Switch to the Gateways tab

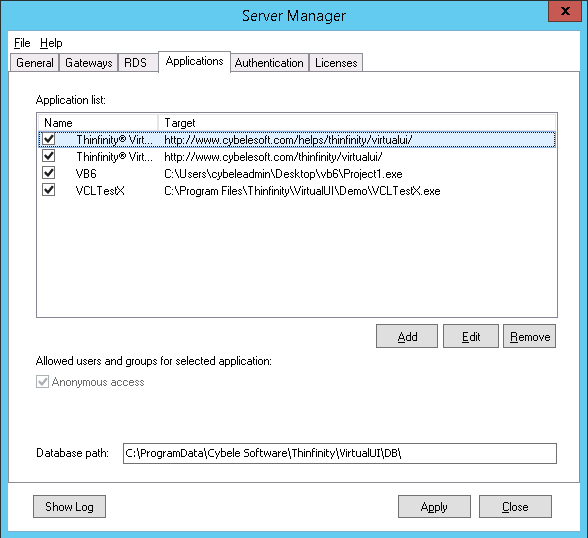(x=88, y=63)
